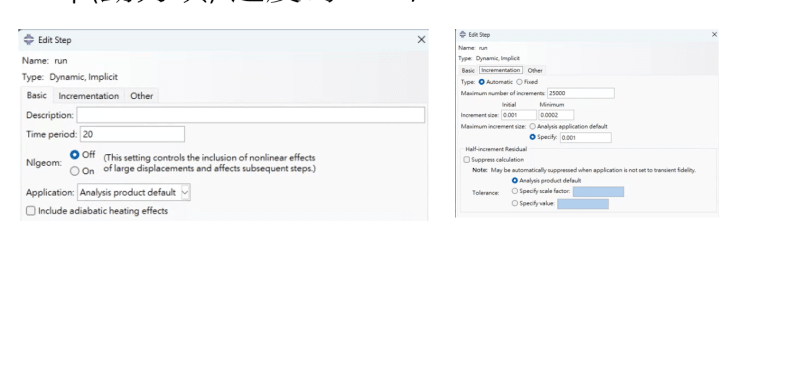Click the Abaqus icon in small Edit Step title
The width and height of the screenshot is (800, 371).
tap(463, 34)
